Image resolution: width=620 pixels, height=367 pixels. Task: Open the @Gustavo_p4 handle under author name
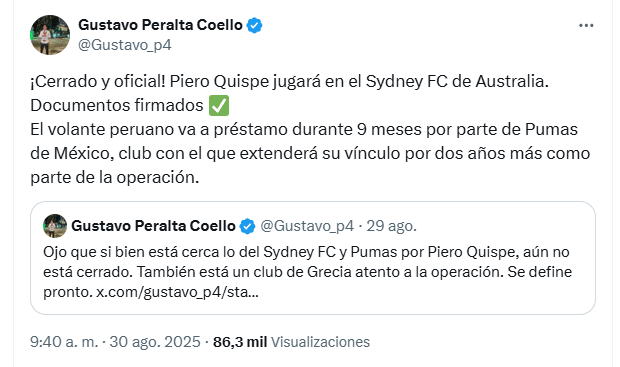coord(125,45)
